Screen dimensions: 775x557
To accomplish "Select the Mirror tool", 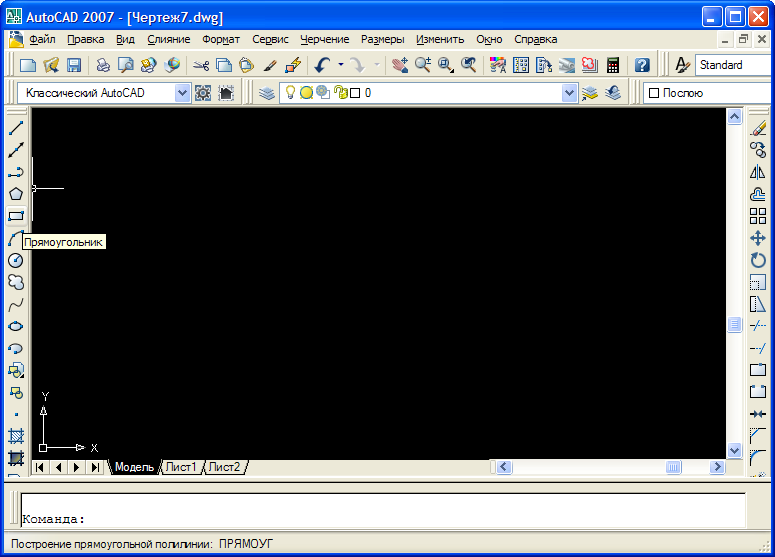I will [758, 172].
